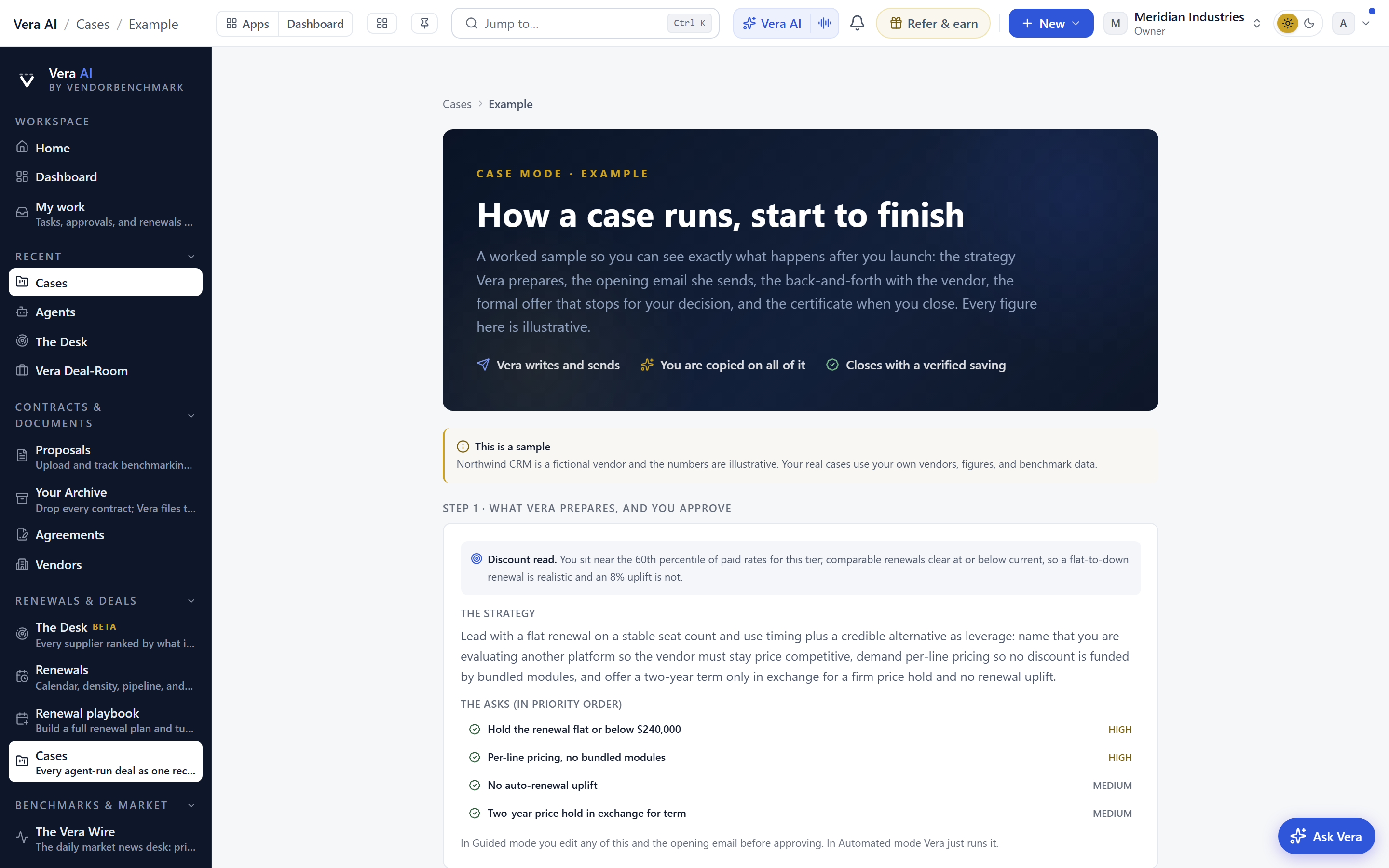The width and height of the screenshot is (1389, 868).
Task: Open Renewals in sidebar
Action: coord(106,677)
